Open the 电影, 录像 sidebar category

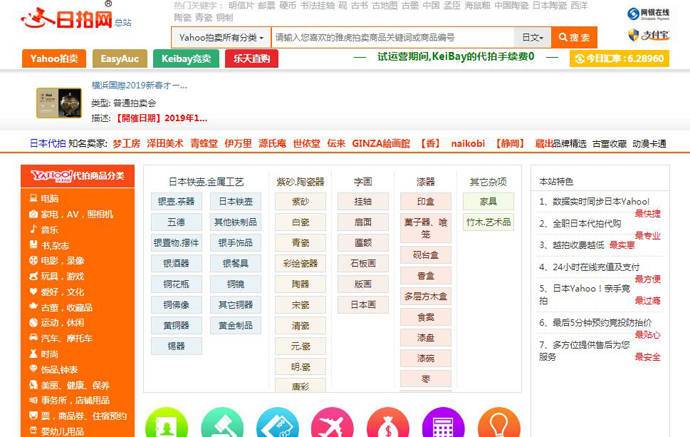(56, 261)
